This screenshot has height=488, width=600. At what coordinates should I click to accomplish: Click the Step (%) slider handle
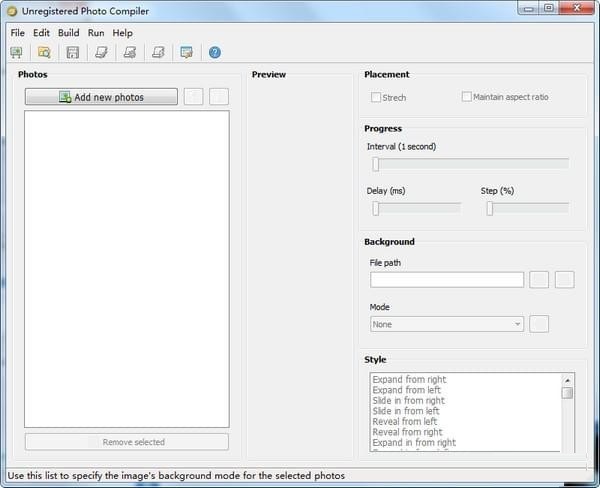point(490,209)
